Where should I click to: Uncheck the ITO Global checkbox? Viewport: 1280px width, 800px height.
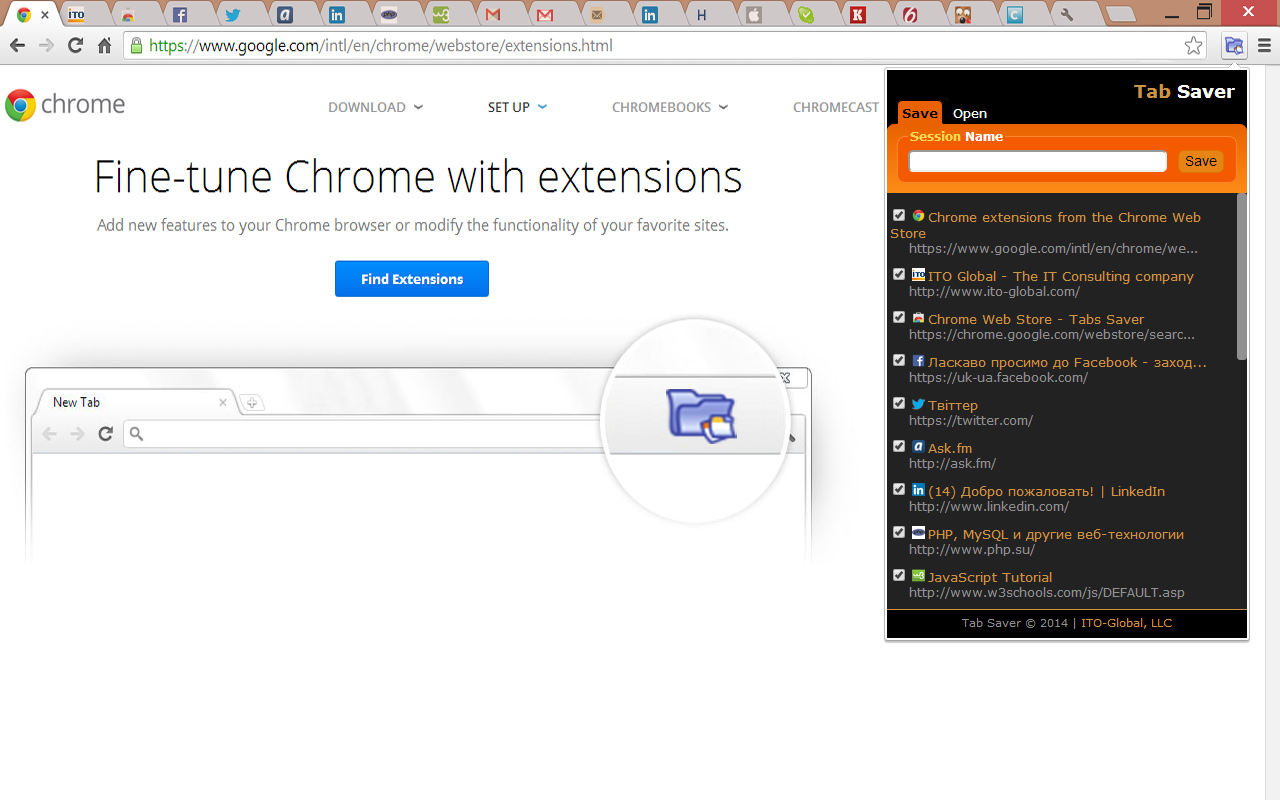tap(899, 274)
